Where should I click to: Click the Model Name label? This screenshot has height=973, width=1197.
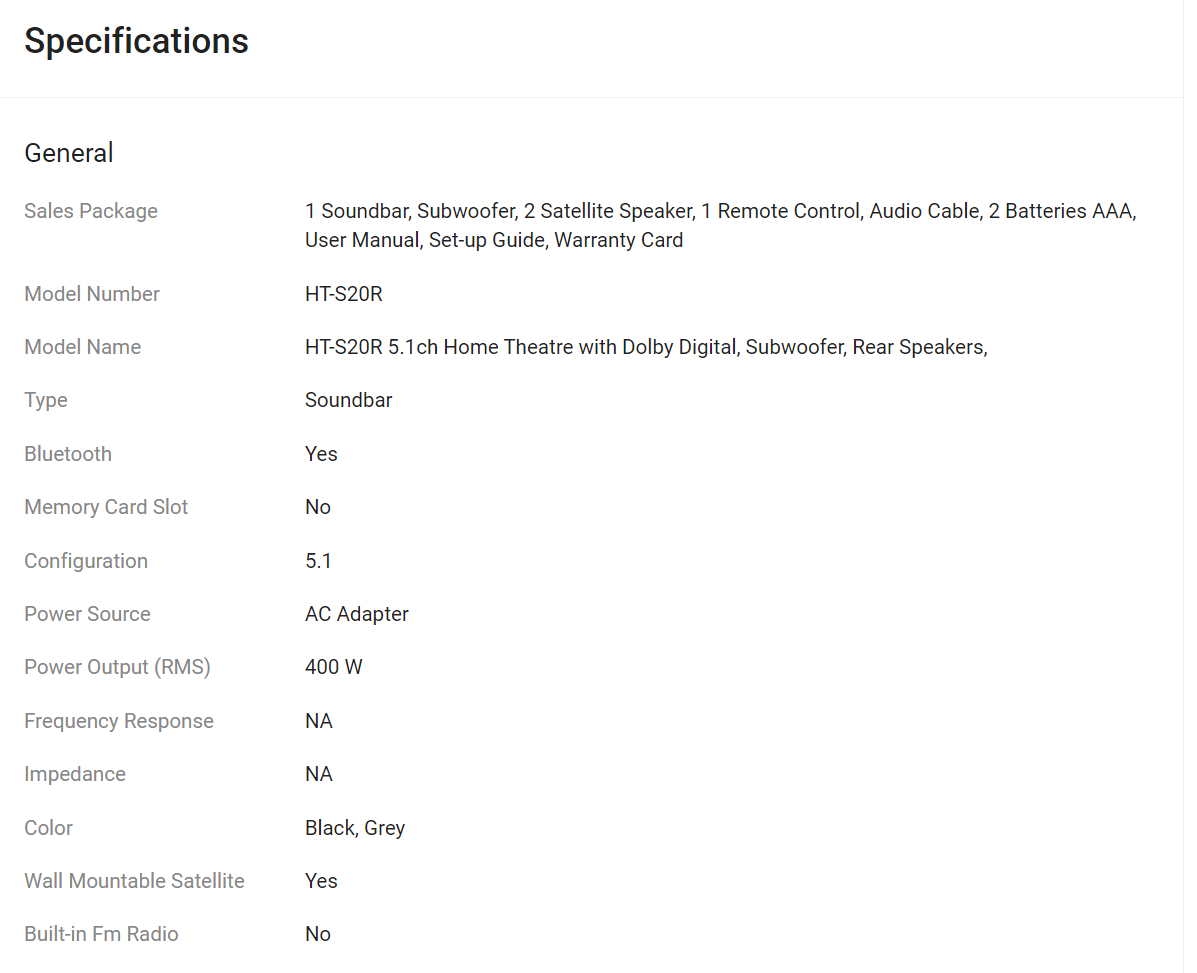coord(82,346)
